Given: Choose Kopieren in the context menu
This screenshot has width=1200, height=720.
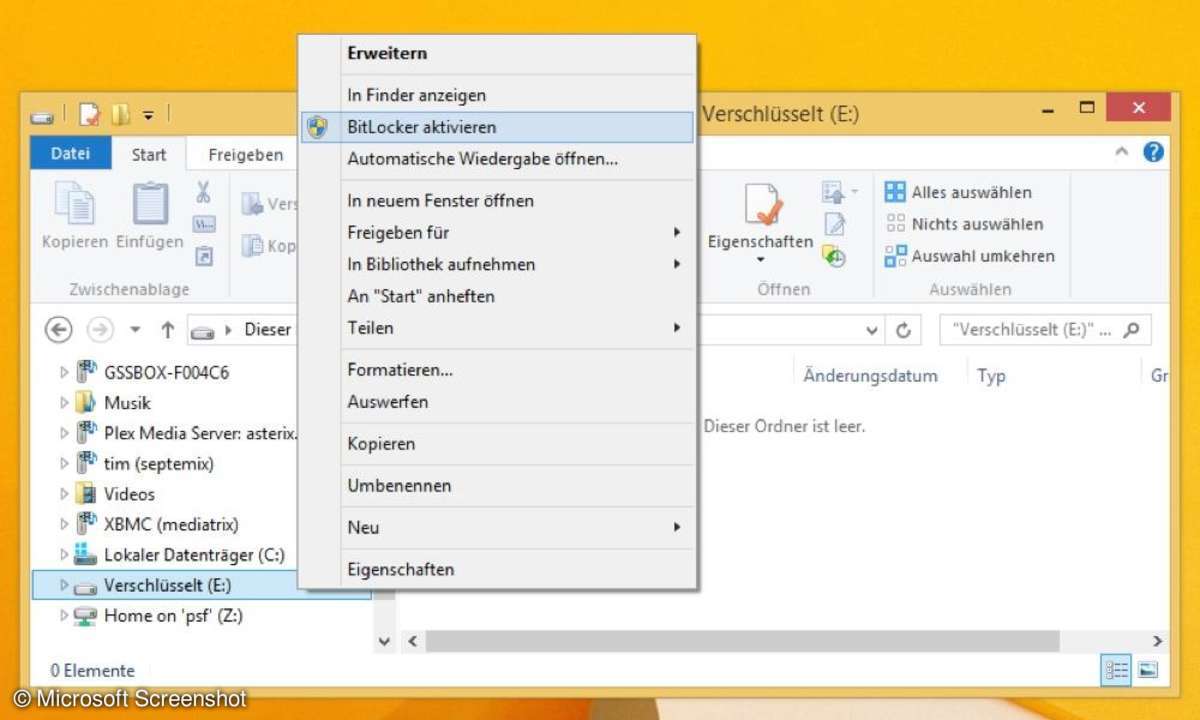Looking at the screenshot, I should [x=497, y=443].
